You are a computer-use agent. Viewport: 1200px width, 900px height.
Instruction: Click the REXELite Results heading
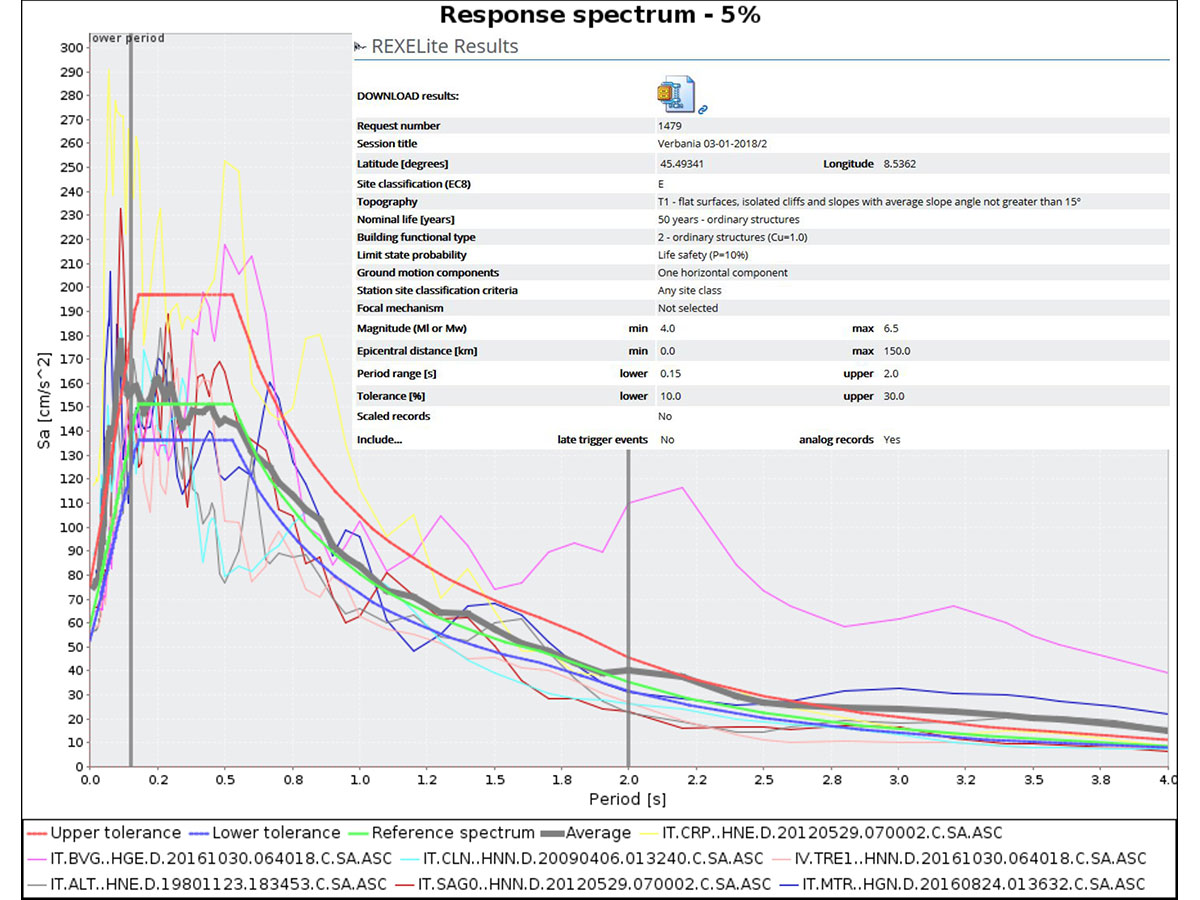coord(445,46)
